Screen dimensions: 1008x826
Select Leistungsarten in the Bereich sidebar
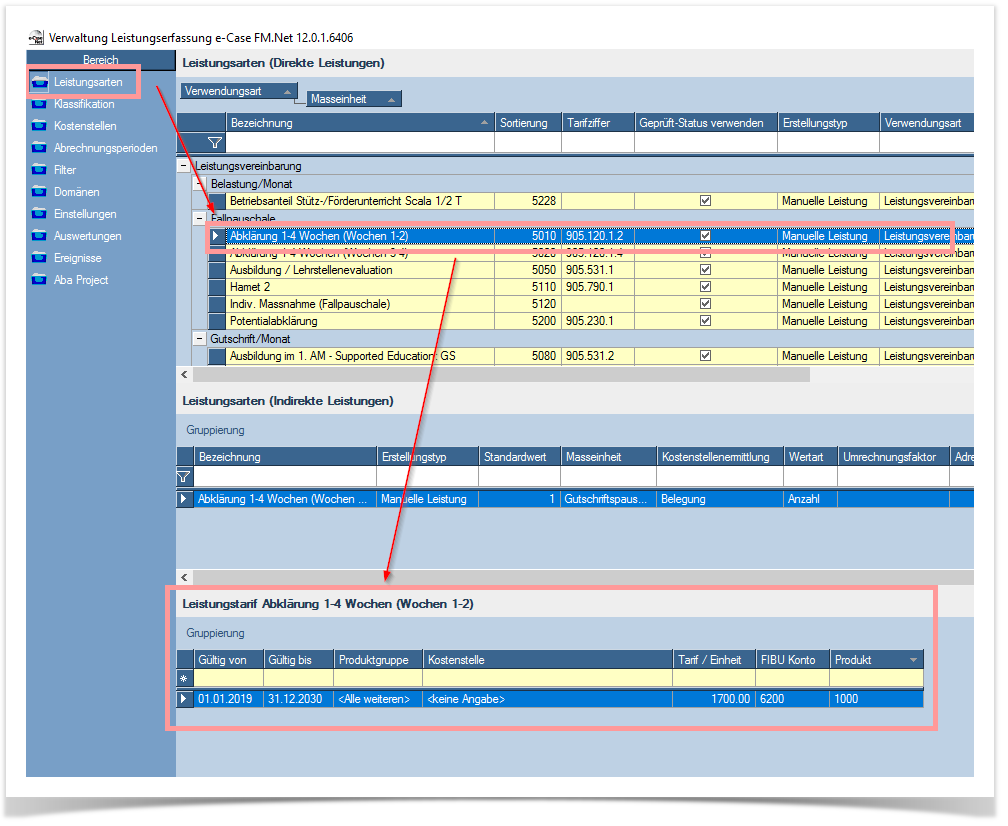click(88, 82)
